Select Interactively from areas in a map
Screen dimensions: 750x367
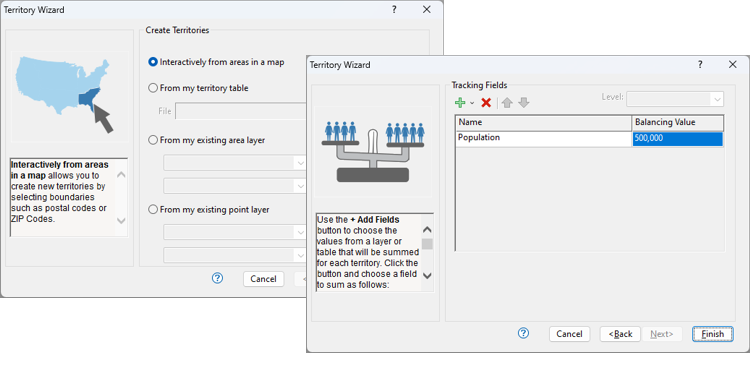pyautogui.click(x=217, y=62)
